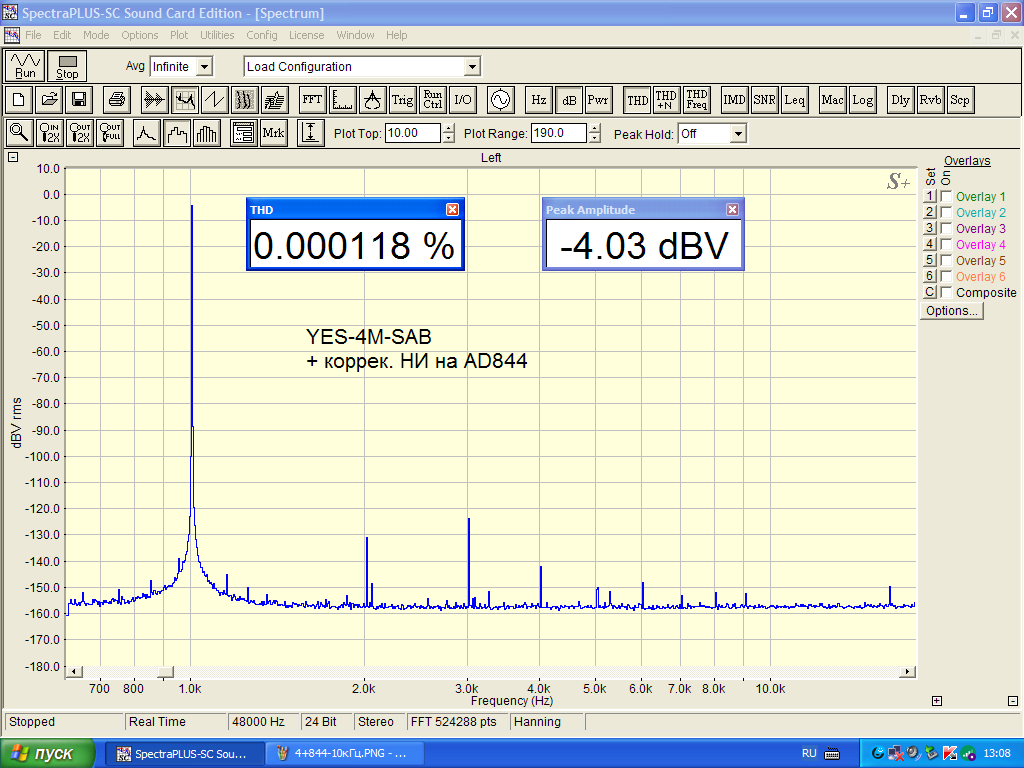Open the Trig trigger settings
The width and height of the screenshot is (1024, 768).
(402, 100)
